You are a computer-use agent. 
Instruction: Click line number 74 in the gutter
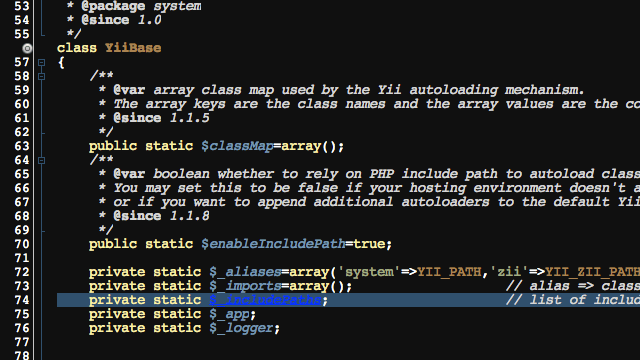click(x=22, y=300)
